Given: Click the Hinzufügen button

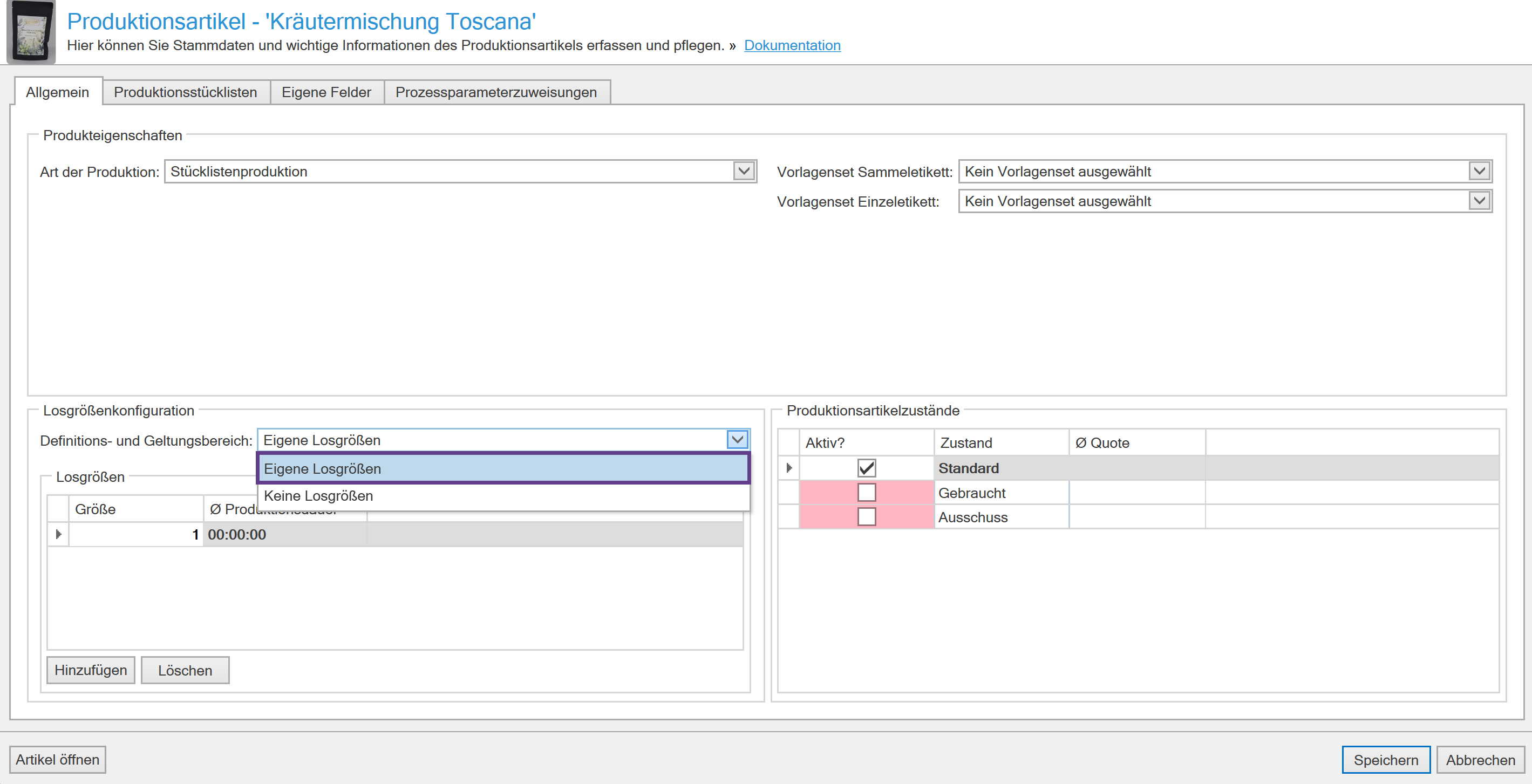Looking at the screenshot, I should pos(91,670).
